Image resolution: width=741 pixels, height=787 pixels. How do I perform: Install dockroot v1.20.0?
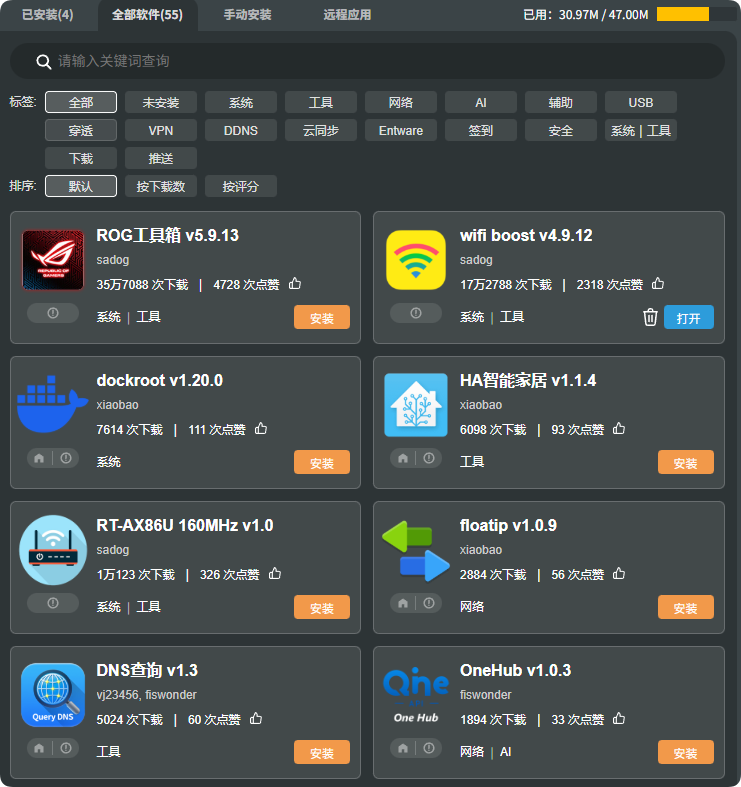(322, 462)
